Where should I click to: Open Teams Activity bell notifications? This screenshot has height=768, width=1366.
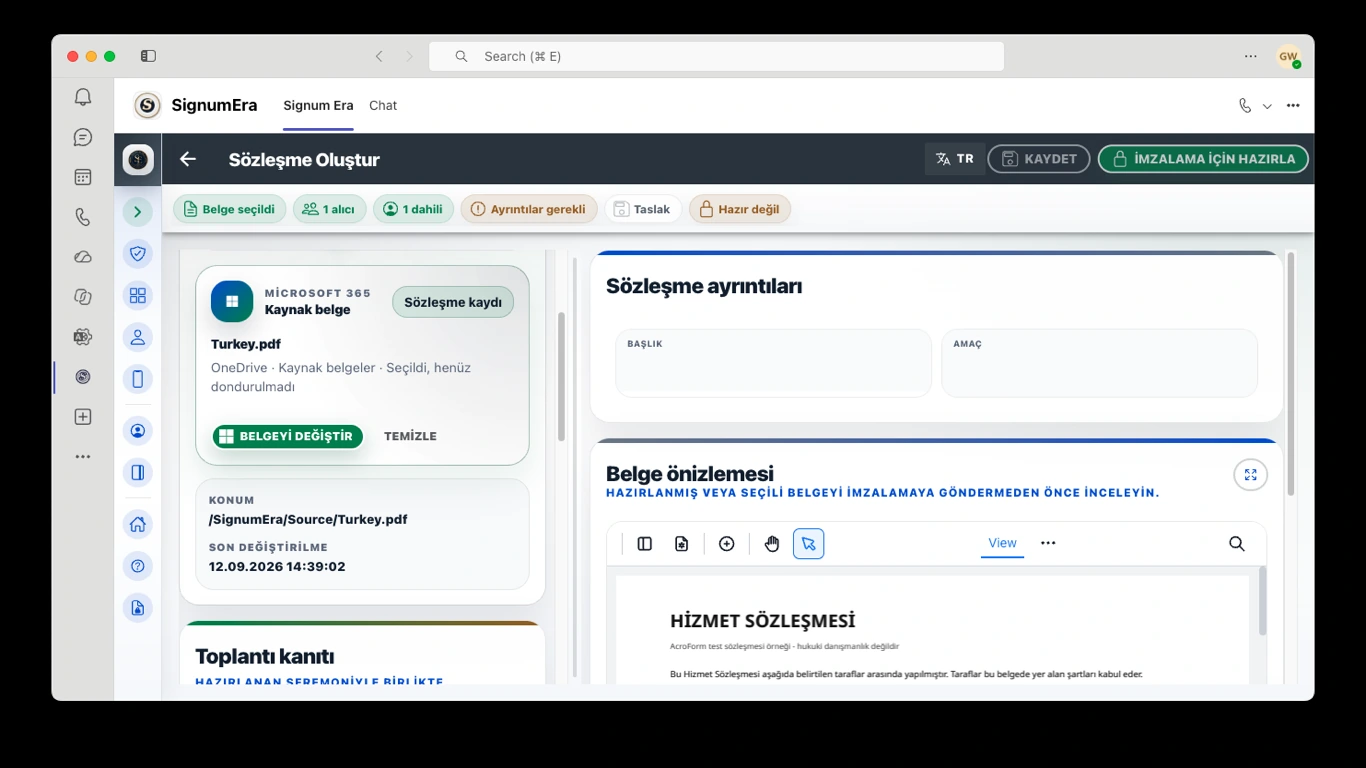83,97
